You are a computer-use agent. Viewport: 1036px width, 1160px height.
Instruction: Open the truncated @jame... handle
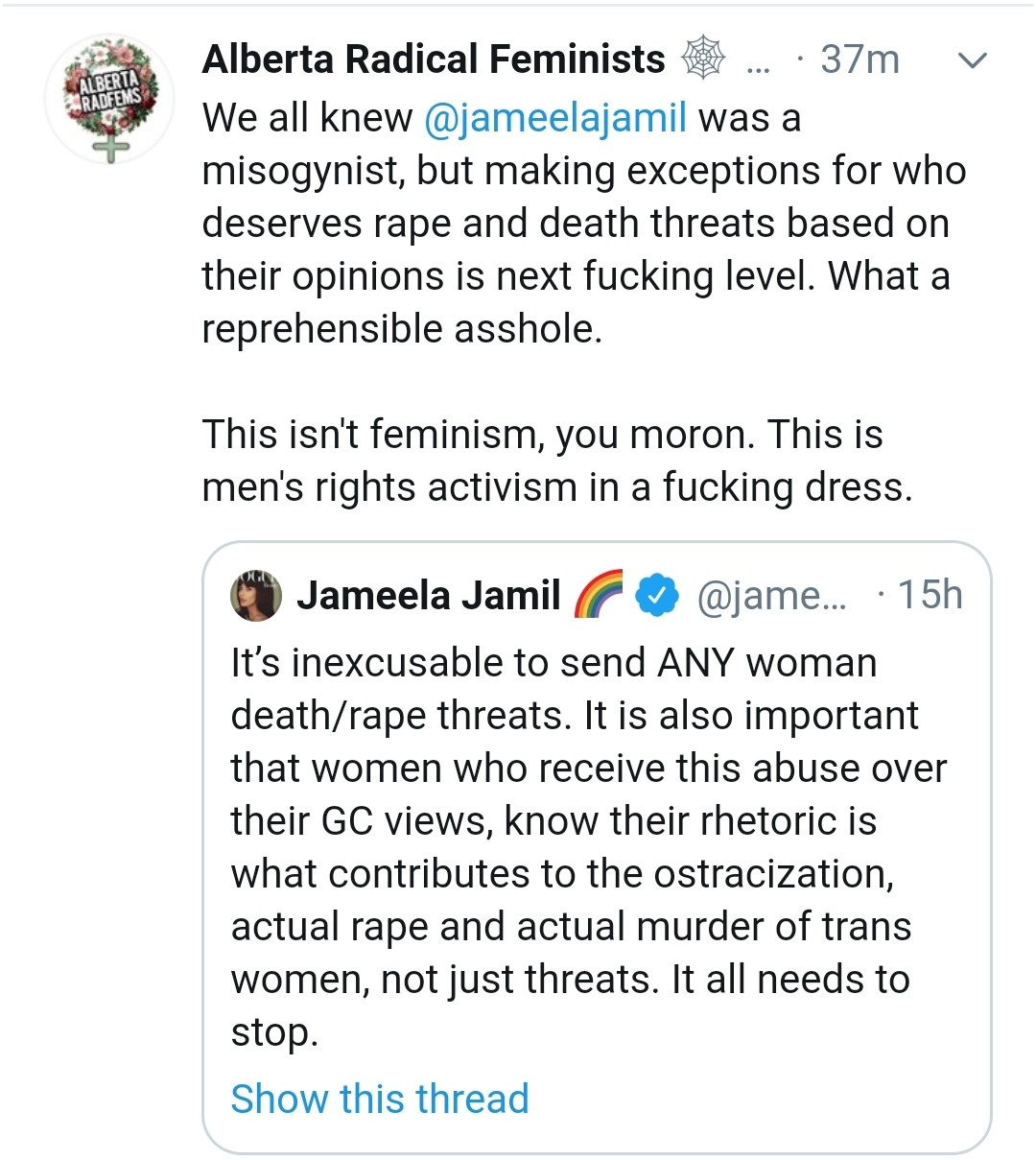click(772, 596)
